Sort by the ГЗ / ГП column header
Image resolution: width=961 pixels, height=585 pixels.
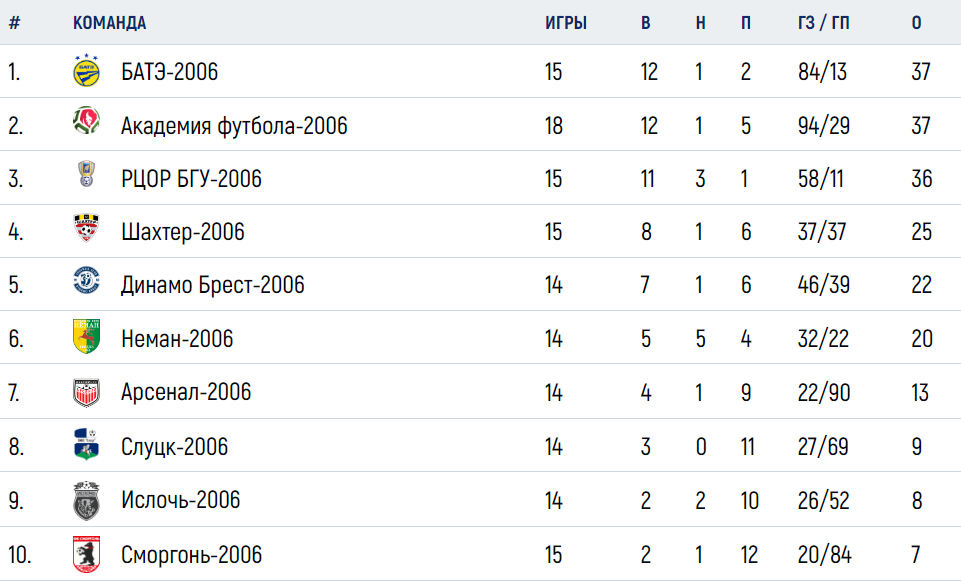tap(824, 23)
